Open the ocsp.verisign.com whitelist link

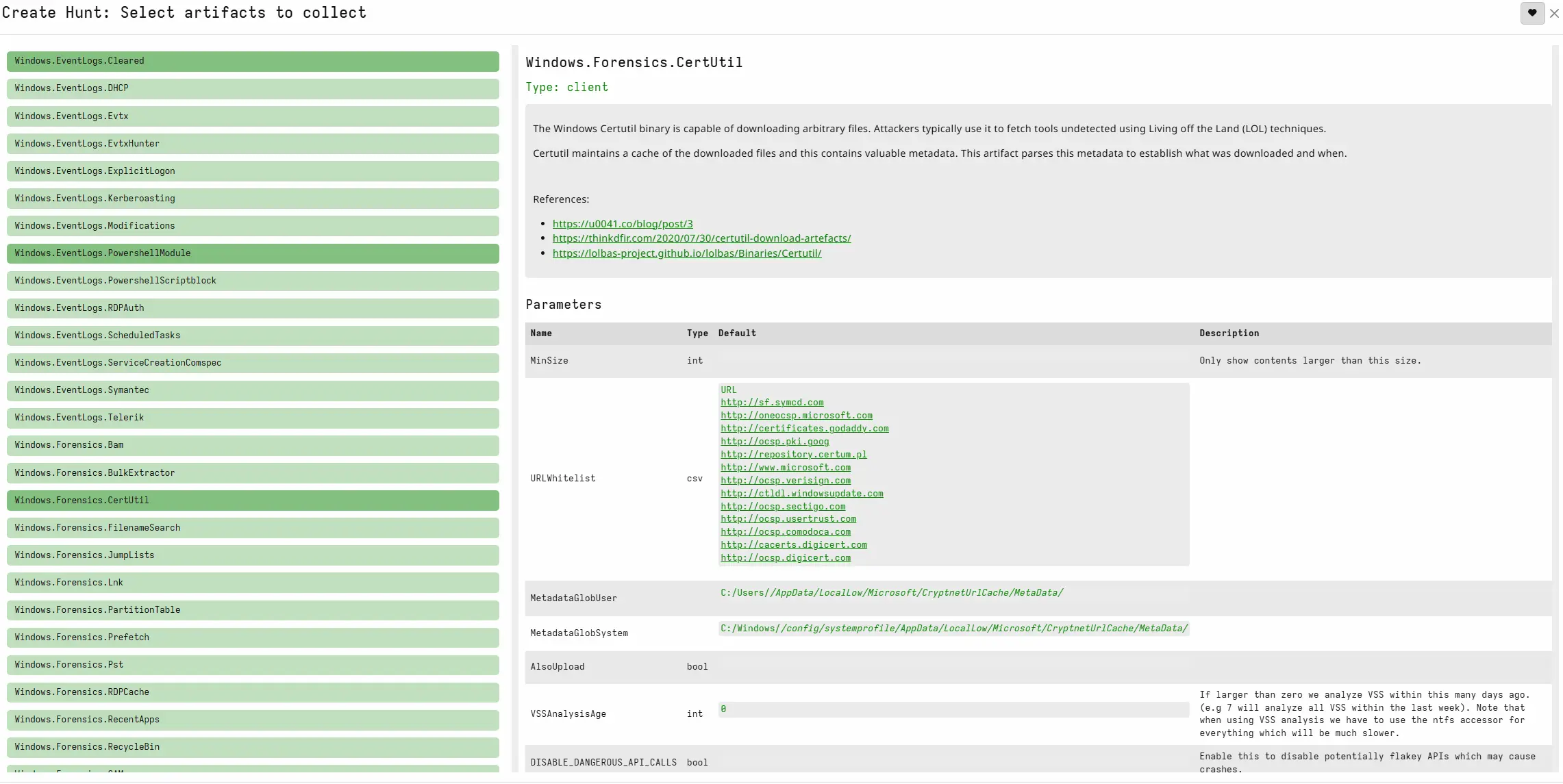pos(785,481)
